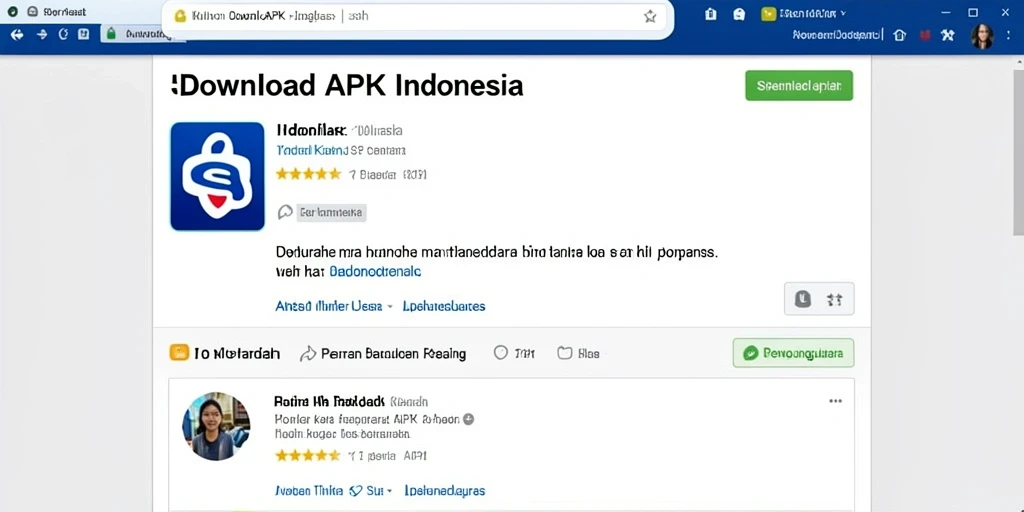Click the yellow icon before 'To Mtelardah'

pos(179,353)
